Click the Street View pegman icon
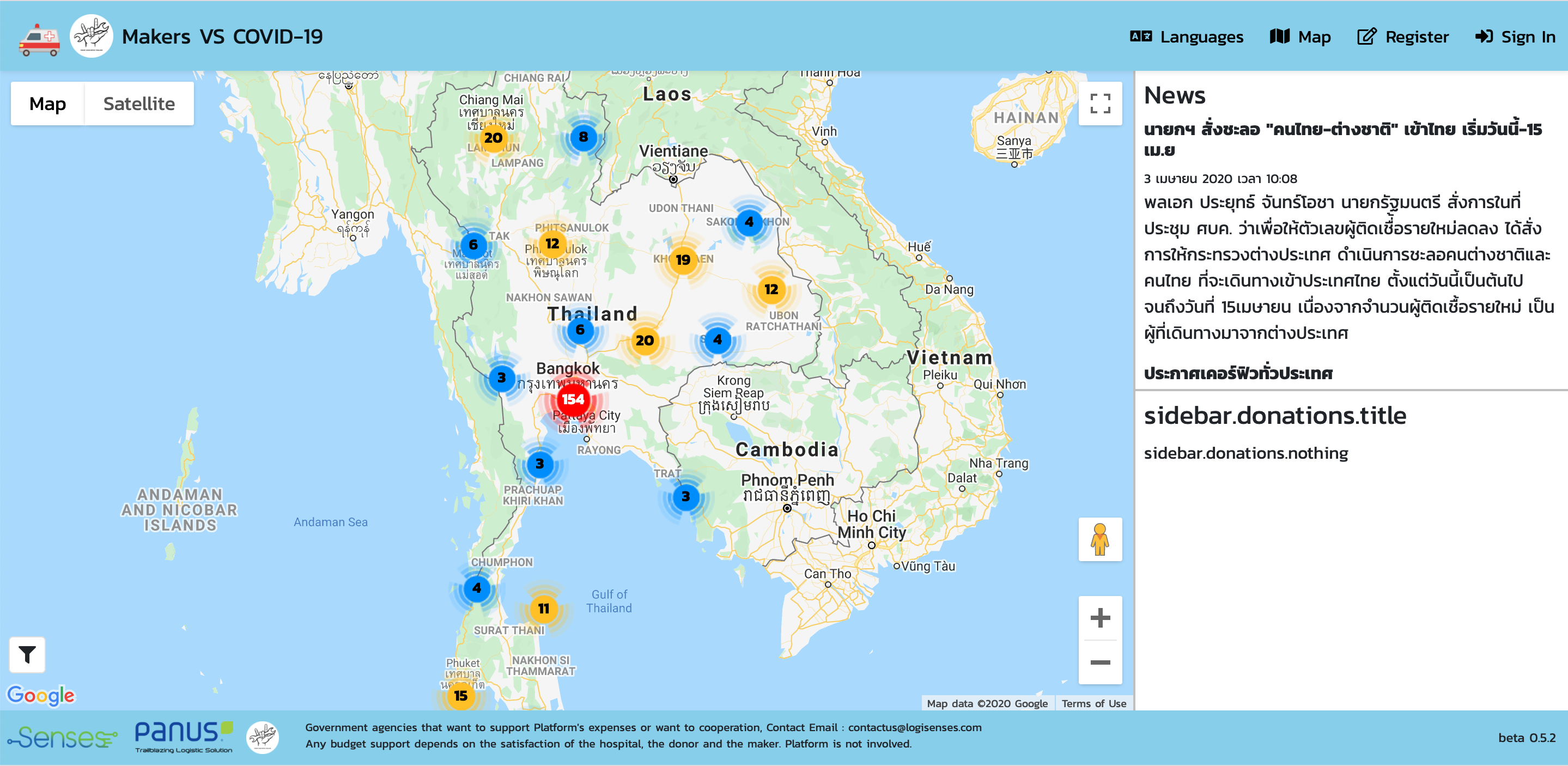 (x=1099, y=539)
